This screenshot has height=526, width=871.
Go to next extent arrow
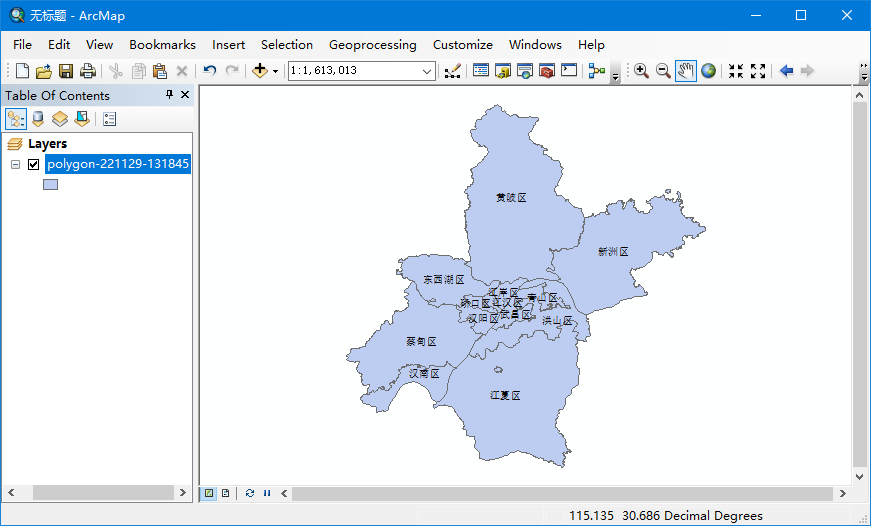click(808, 71)
